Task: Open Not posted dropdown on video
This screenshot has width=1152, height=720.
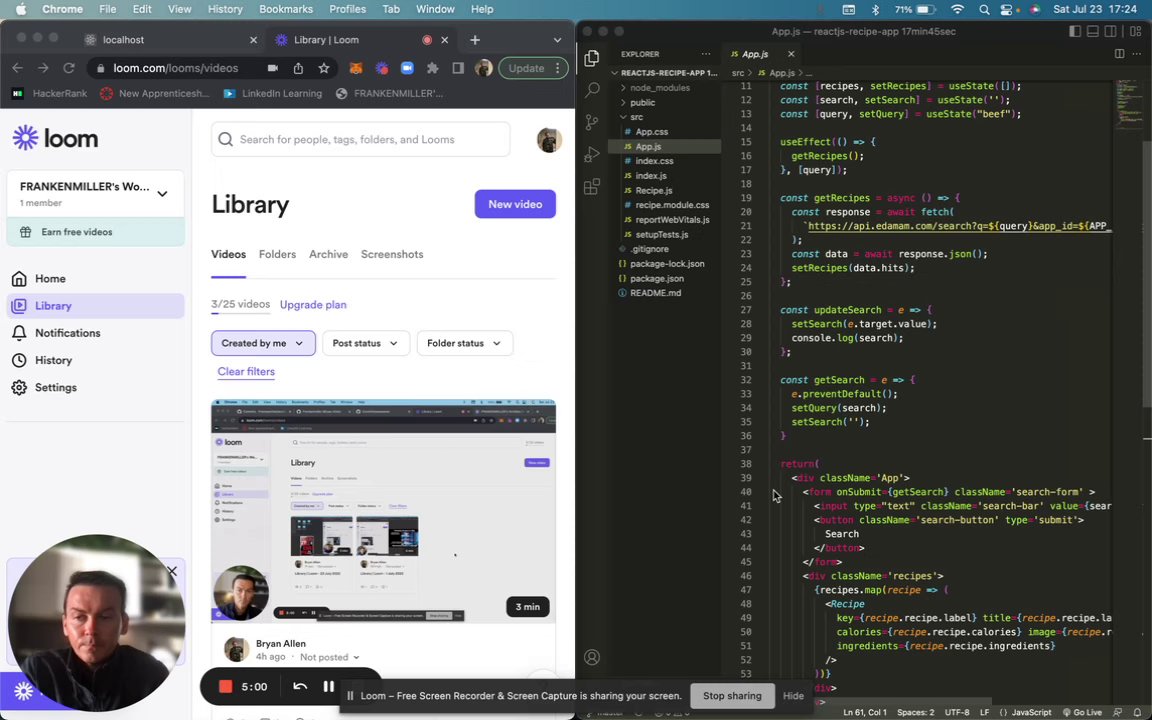Action: click(330, 657)
